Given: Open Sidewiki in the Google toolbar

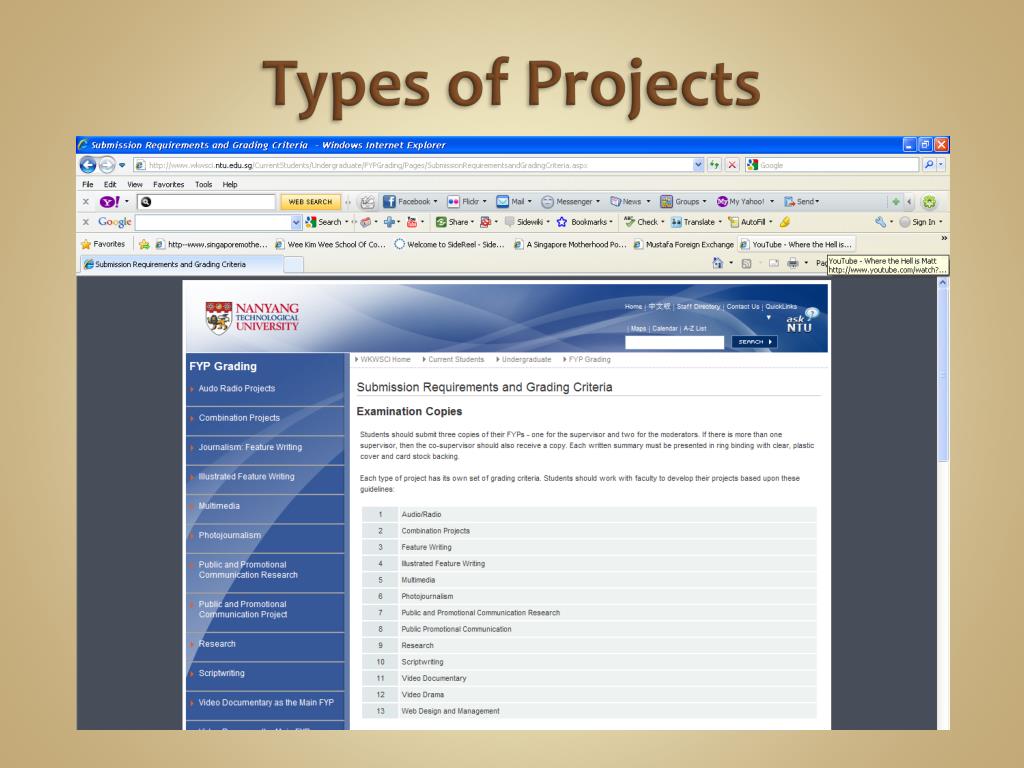Looking at the screenshot, I should coord(527,222).
